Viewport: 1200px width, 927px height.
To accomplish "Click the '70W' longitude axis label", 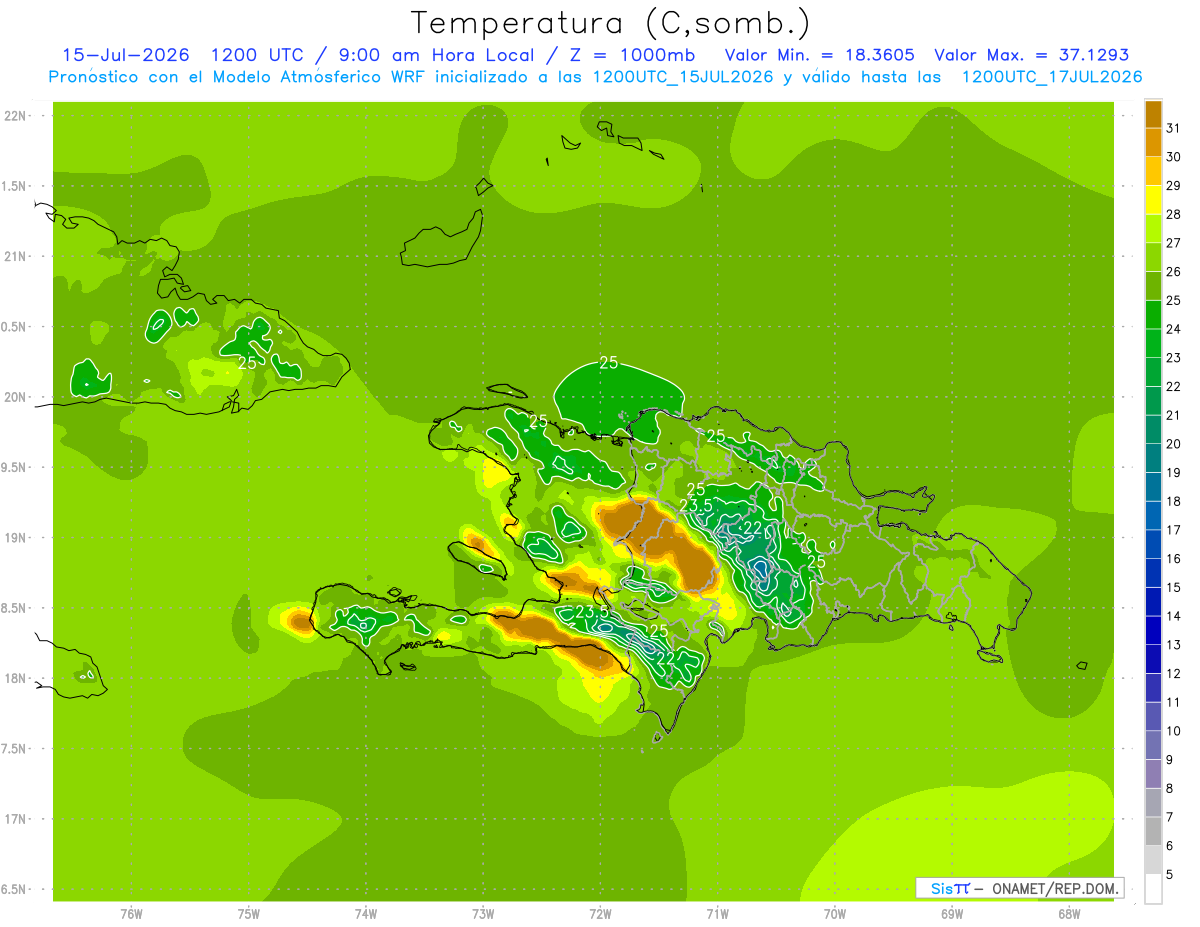I will [835, 914].
